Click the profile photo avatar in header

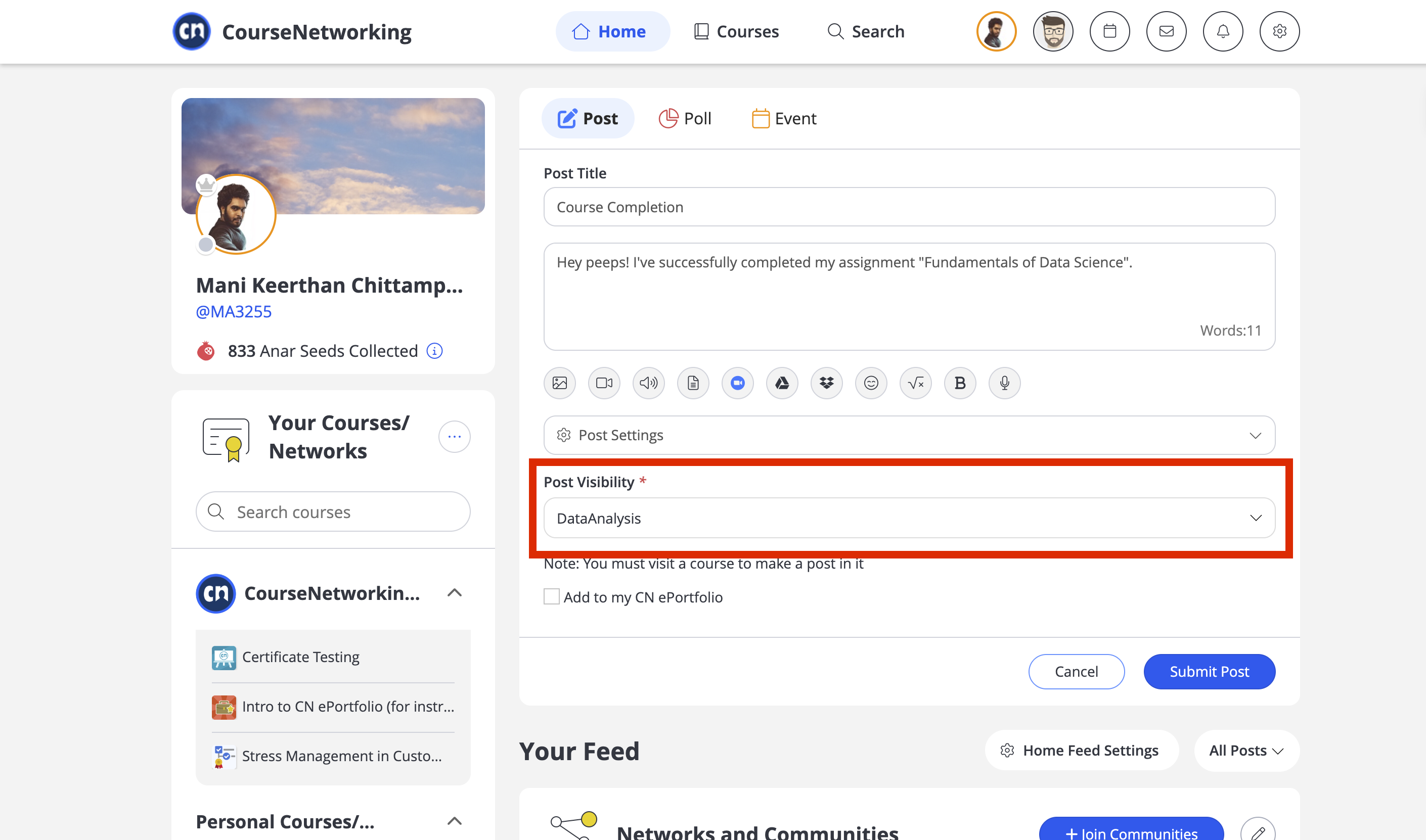pos(996,32)
